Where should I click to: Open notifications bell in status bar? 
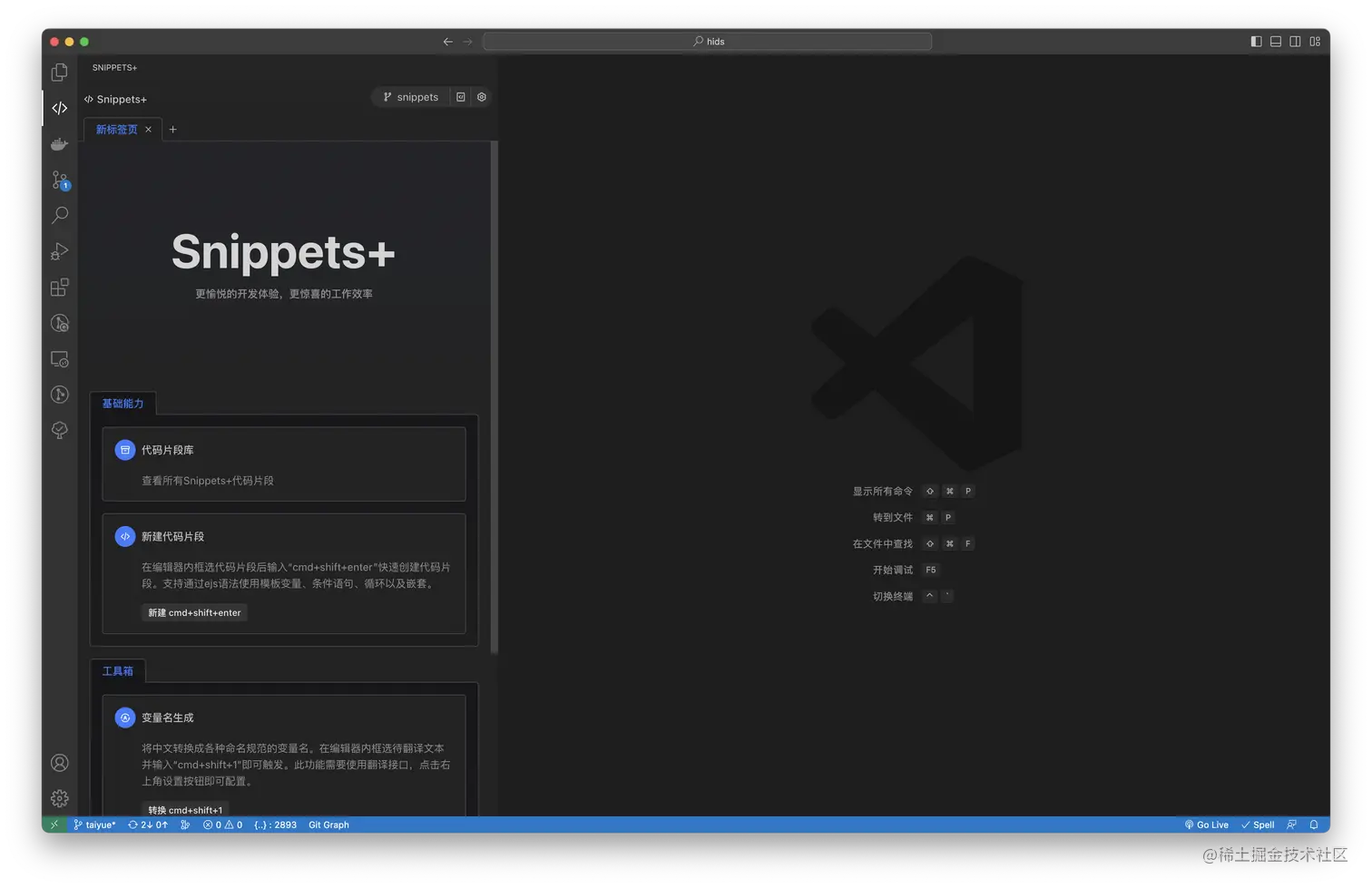tap(1314, 825)
